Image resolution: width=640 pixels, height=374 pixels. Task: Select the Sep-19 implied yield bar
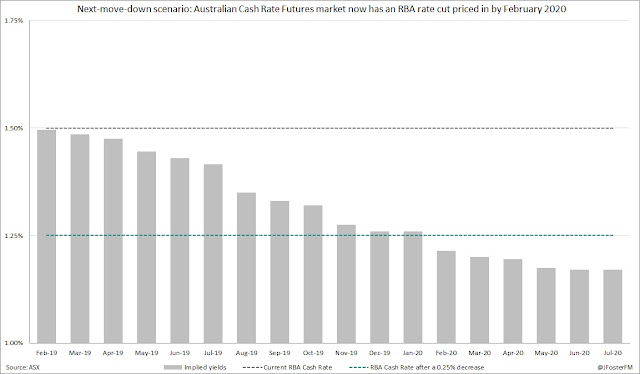(280, 272)
